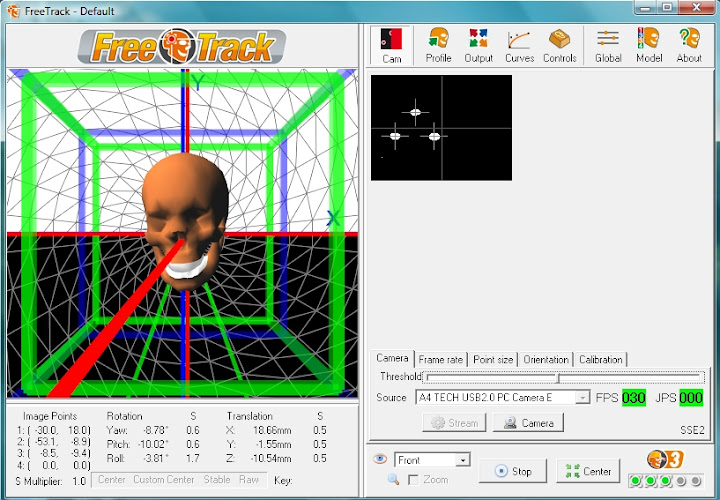Select the Custom Center display option
The height and width of the screenshot is (500, 720).
point(163,480)
